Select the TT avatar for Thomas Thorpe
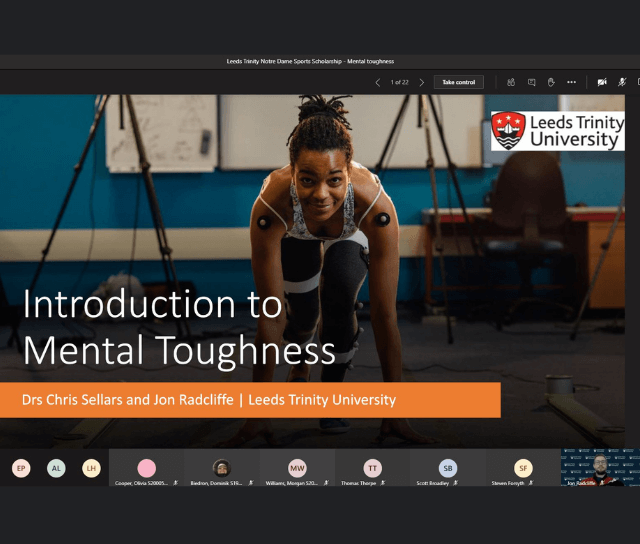The height and width of the screenshot is (544, 640). (x=373, y=468)
